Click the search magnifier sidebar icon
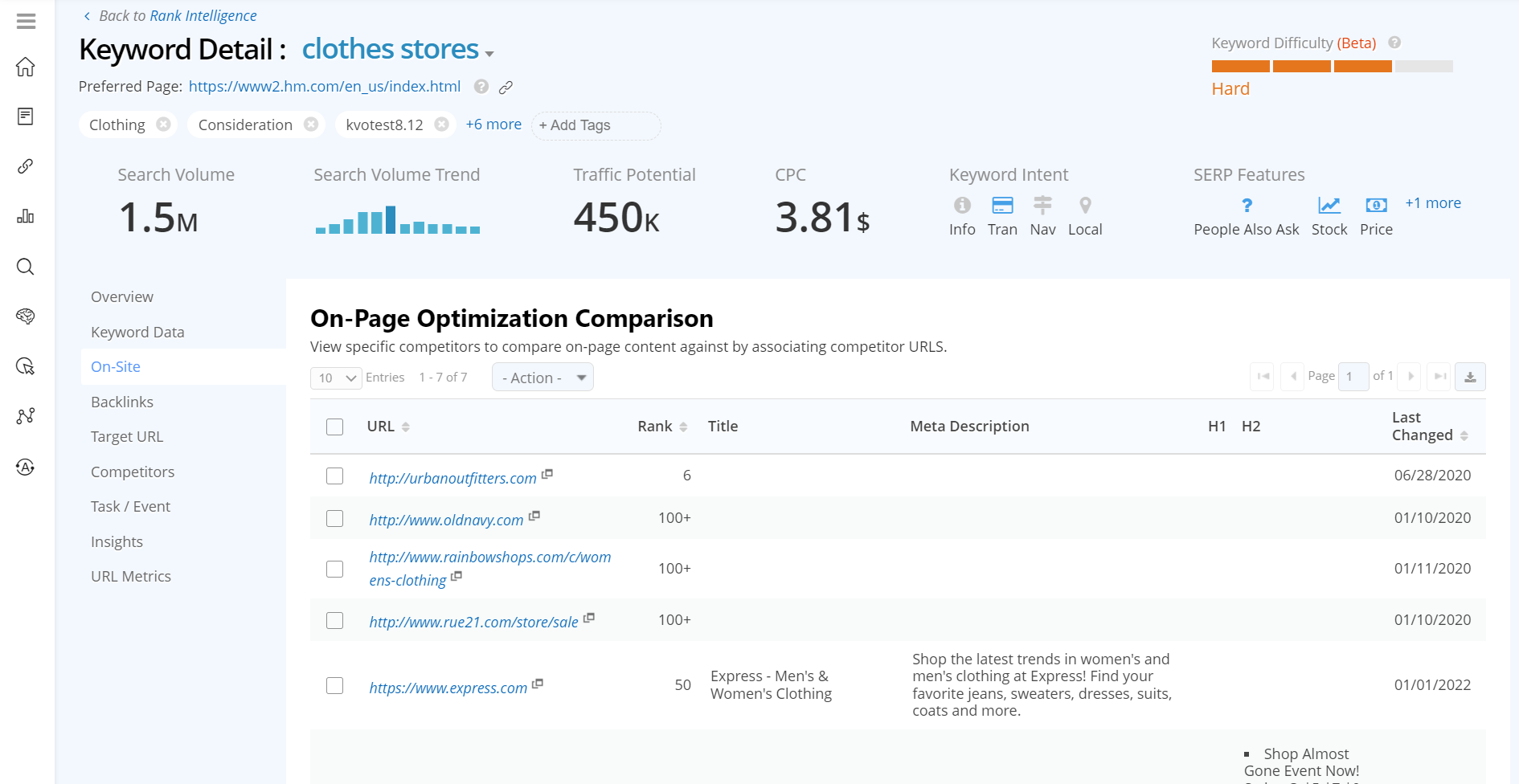 [26, 267]
